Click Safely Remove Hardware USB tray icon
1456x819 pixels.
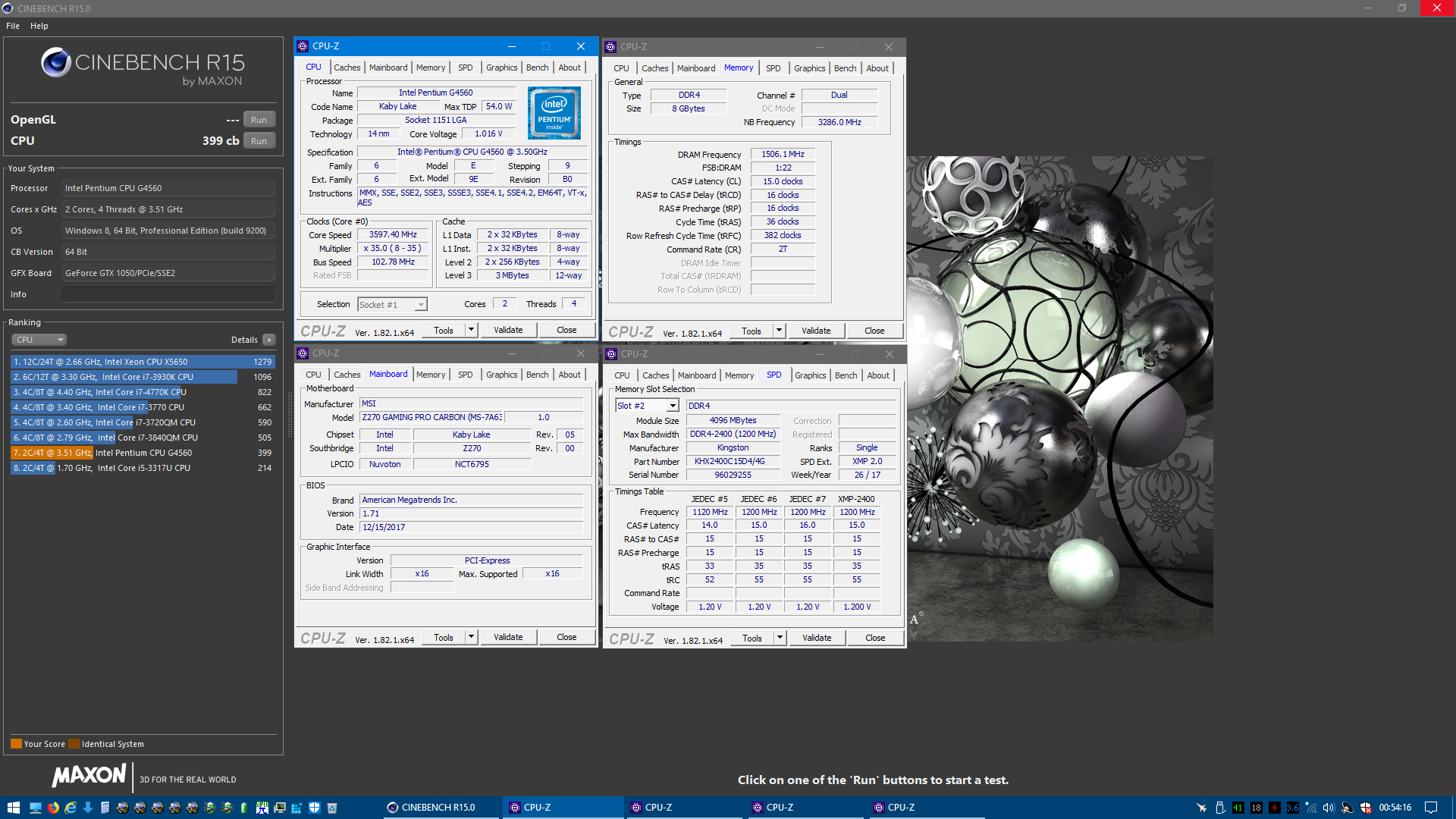pos(1220,808)
